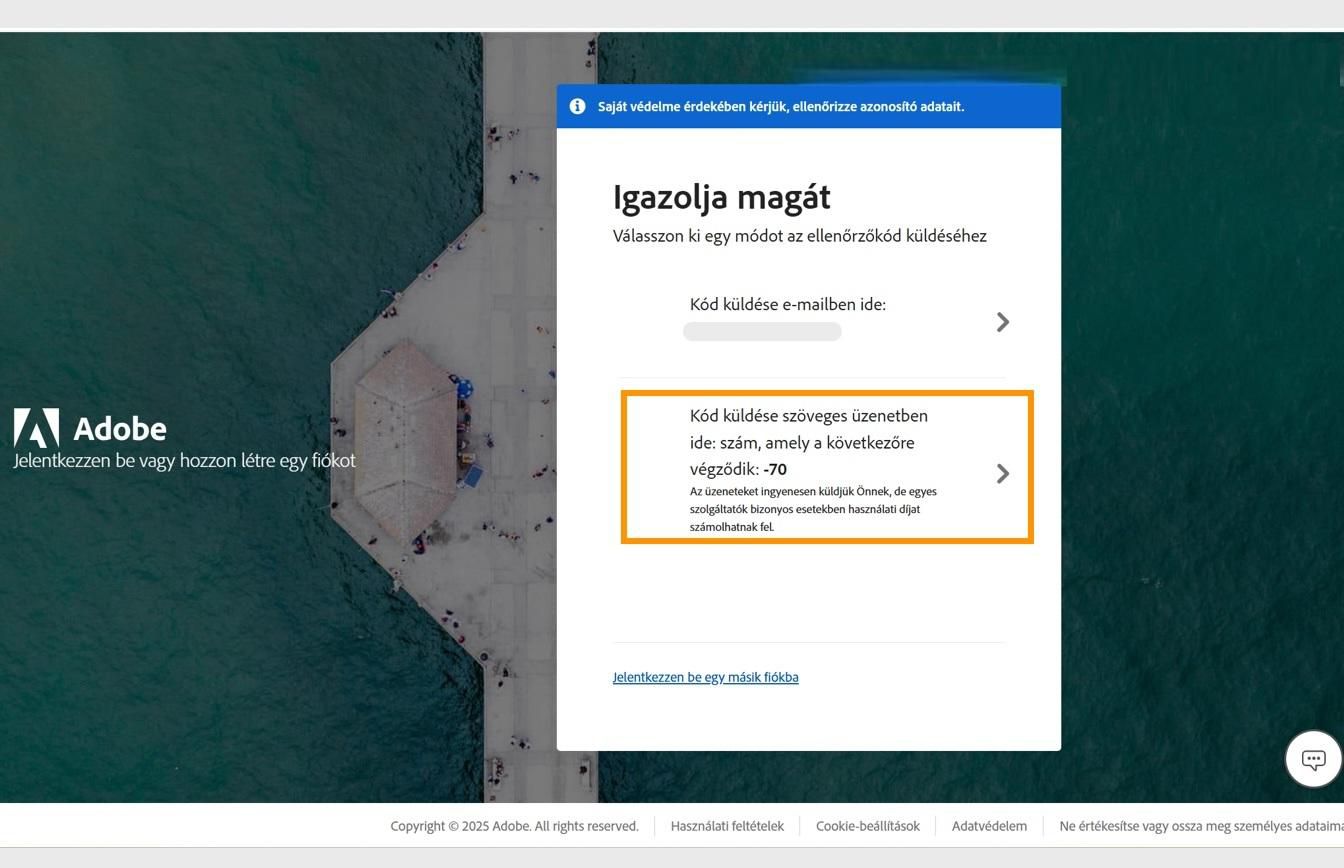The image size is (1344, 868).
Task: Click the "Jelentkezzen be vagy hozzon létre" tagline
Action: click(x=184, y=460)
